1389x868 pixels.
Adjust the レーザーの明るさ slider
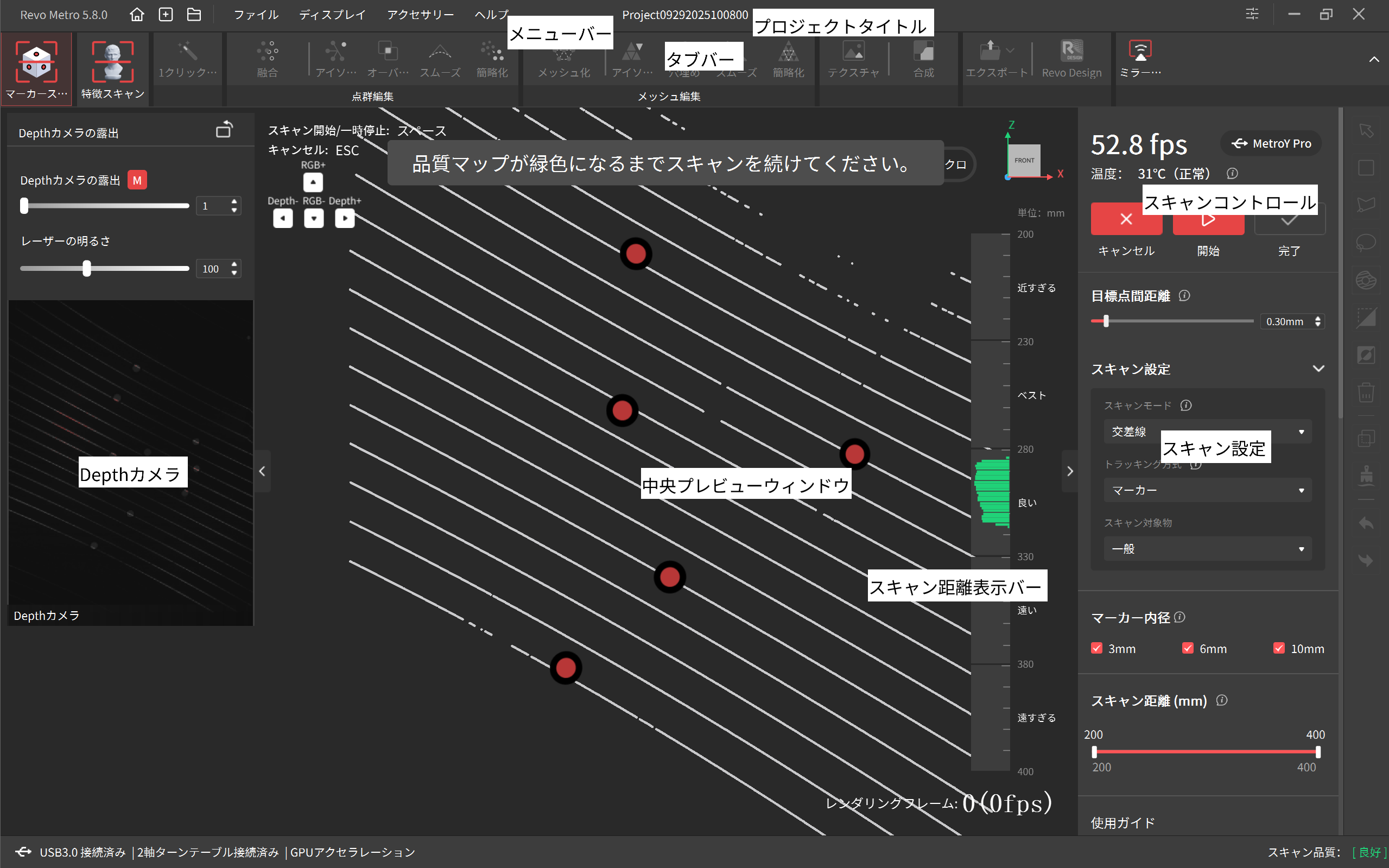(87, 268)
